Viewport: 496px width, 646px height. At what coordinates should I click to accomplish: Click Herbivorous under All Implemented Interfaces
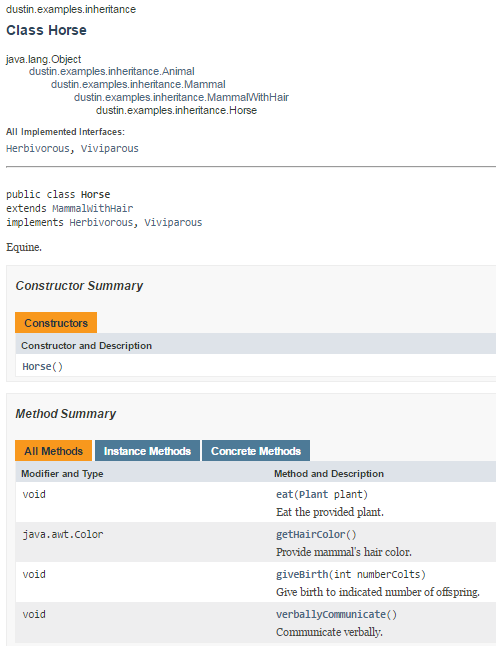click(38, 148)
